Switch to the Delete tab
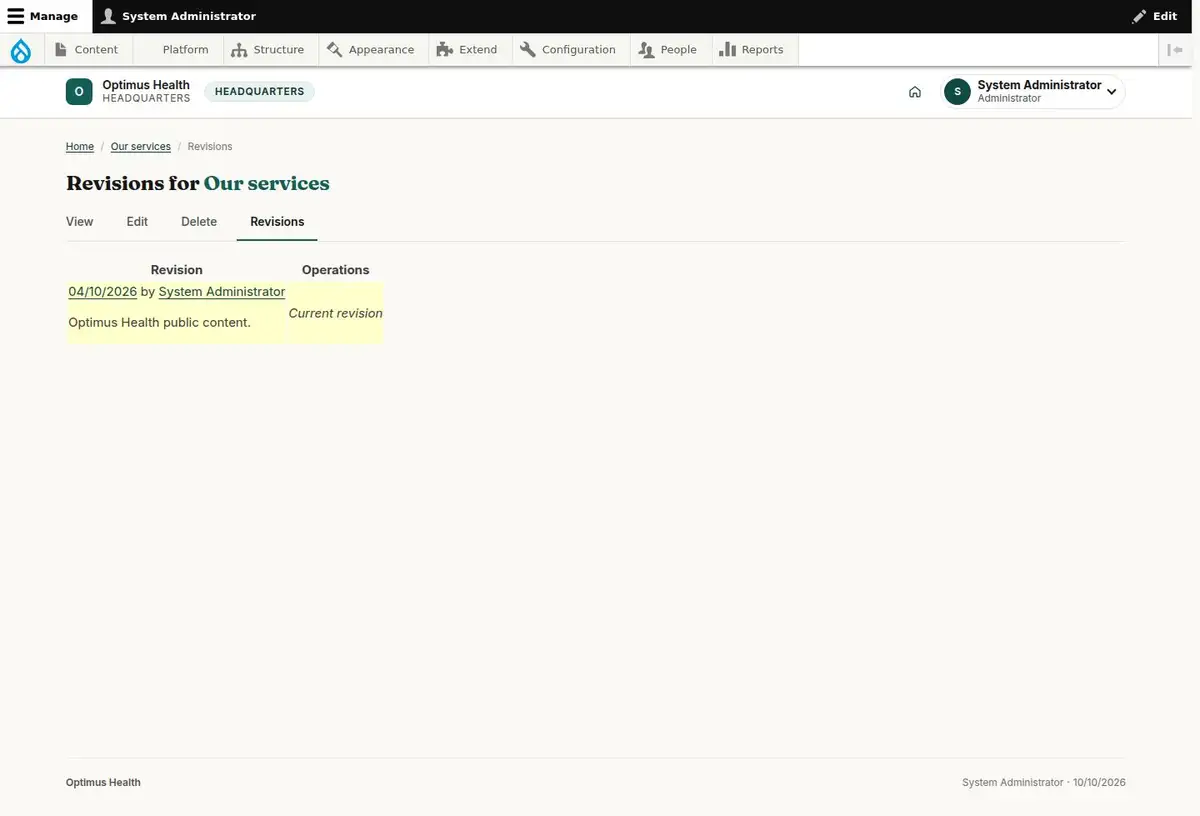1200x816 pixels. tap(199, 222)
